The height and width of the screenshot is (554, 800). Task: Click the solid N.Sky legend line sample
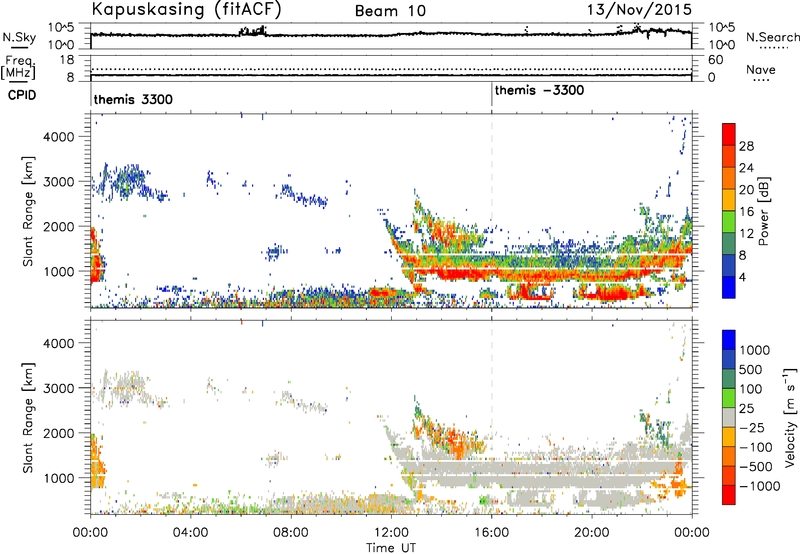point(19,47)
